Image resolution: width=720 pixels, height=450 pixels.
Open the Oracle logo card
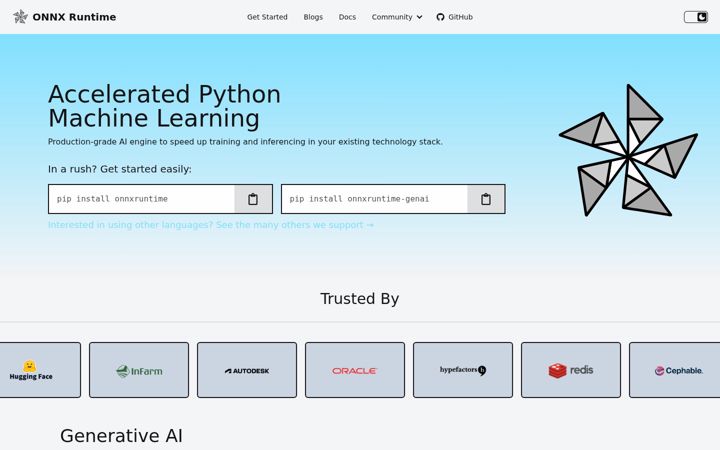(355, 370)
